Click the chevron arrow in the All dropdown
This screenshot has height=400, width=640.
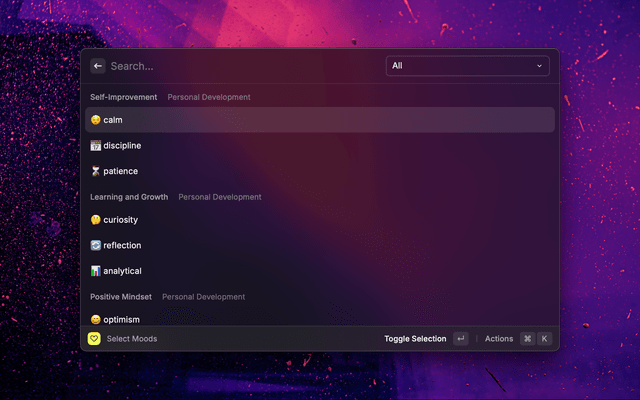540,66
